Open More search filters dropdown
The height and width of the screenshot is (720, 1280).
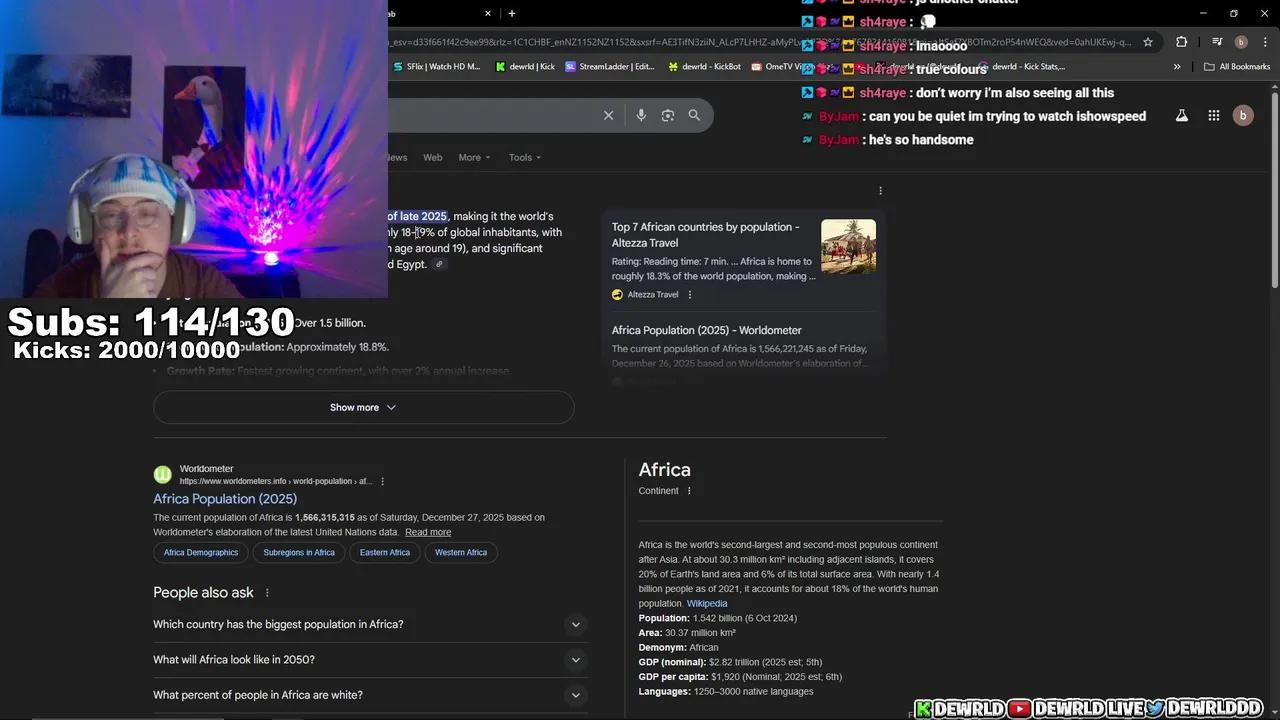tap(474, 157)
